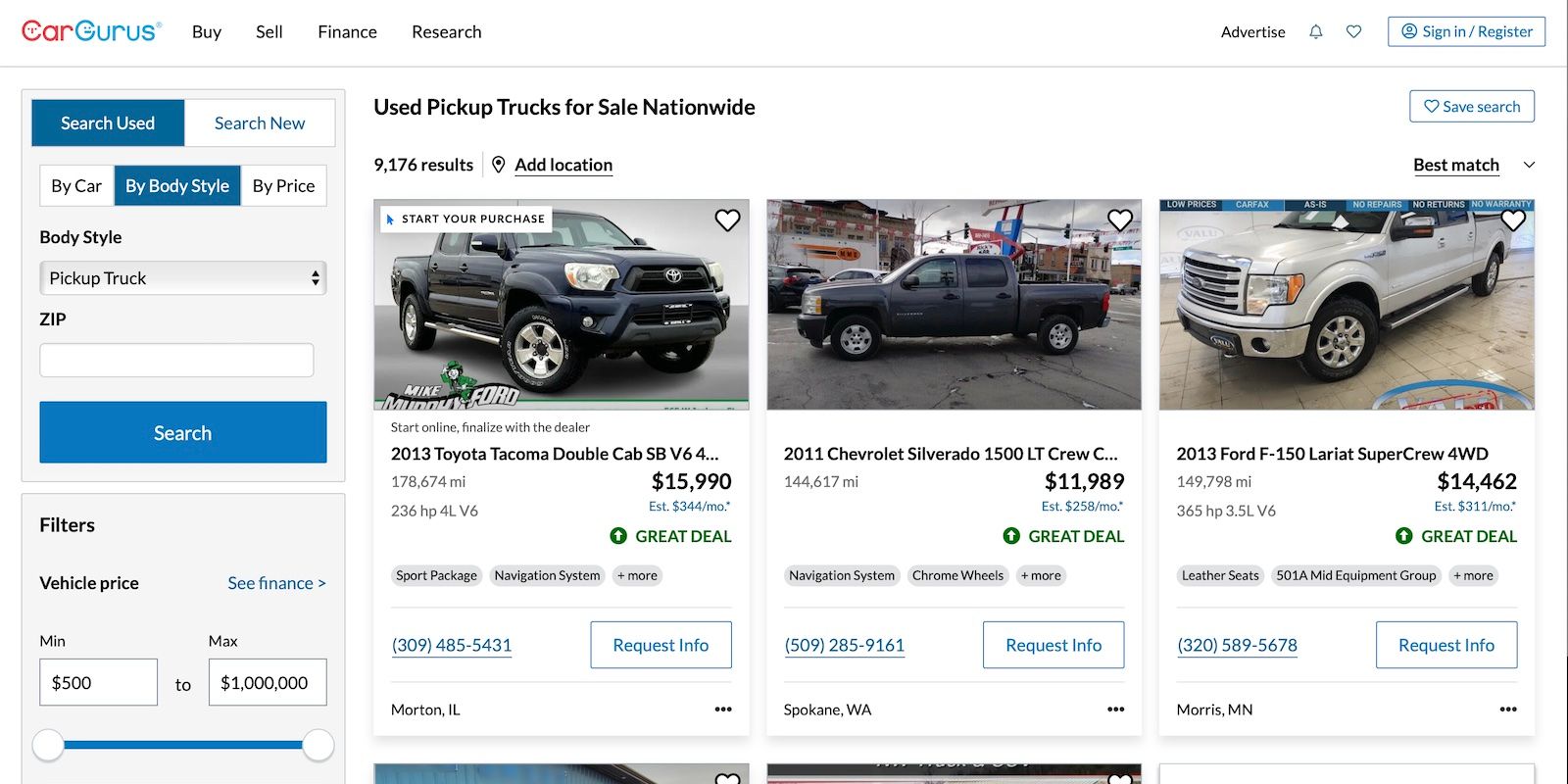Click inside the ZIP input field
This screenshot has height=784, width=1568.
click(176, 360)
